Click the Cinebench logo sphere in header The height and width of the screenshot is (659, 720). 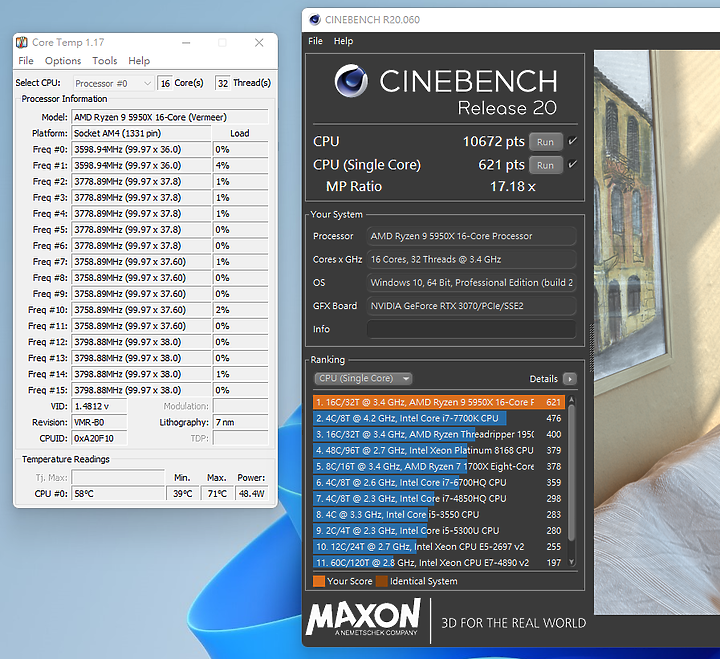point(351,81)
